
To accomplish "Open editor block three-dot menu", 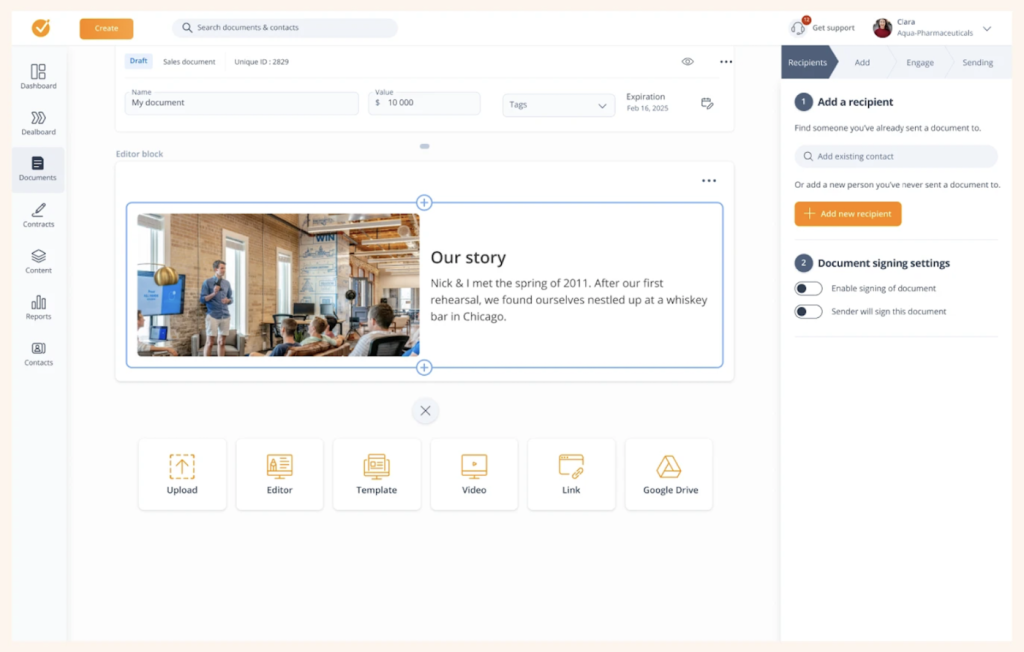I will click(709, 181).
